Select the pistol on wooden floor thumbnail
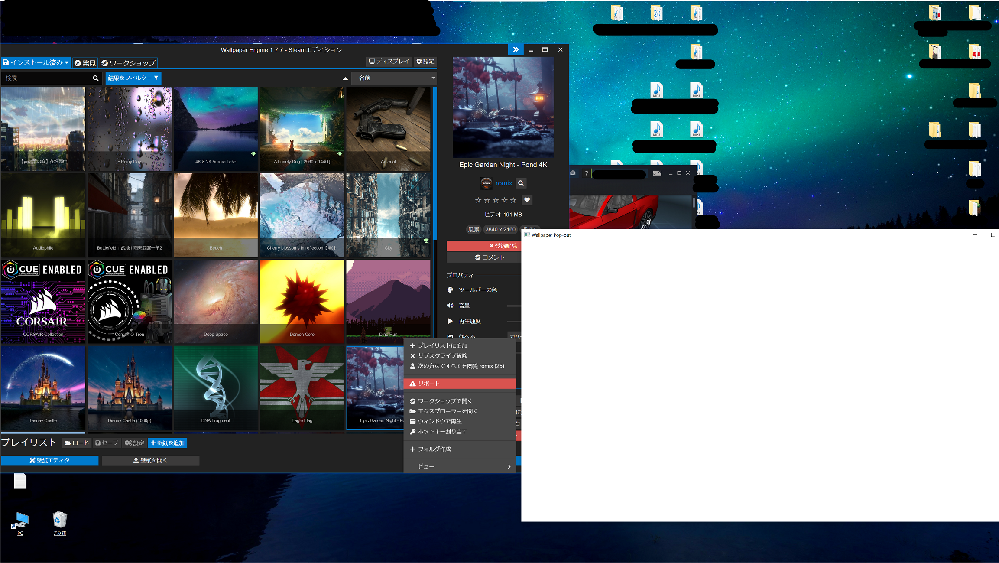The width and height of the screenshot is (999, 563). (x=388, y=129)
